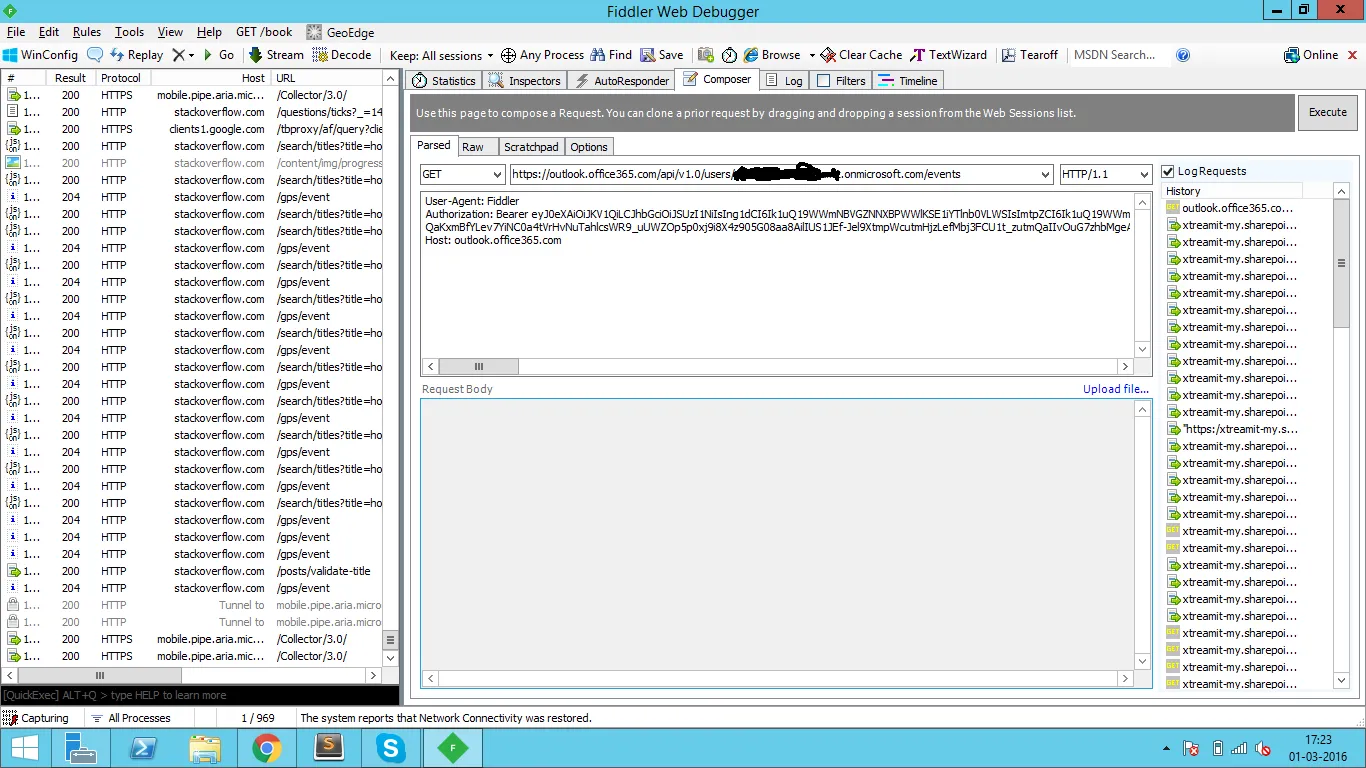Switch to the Statistics tab
Screen dimensions: 1366x768
[444, 80]
